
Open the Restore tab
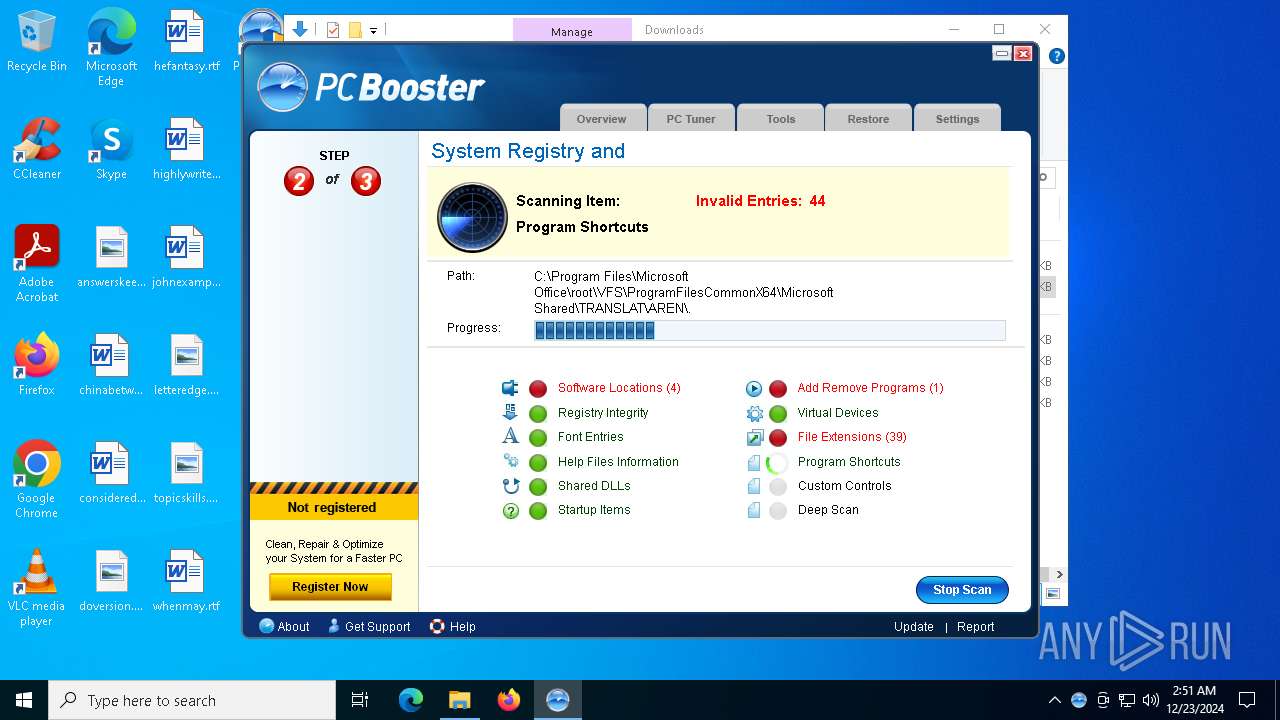(x=868, y=118)
